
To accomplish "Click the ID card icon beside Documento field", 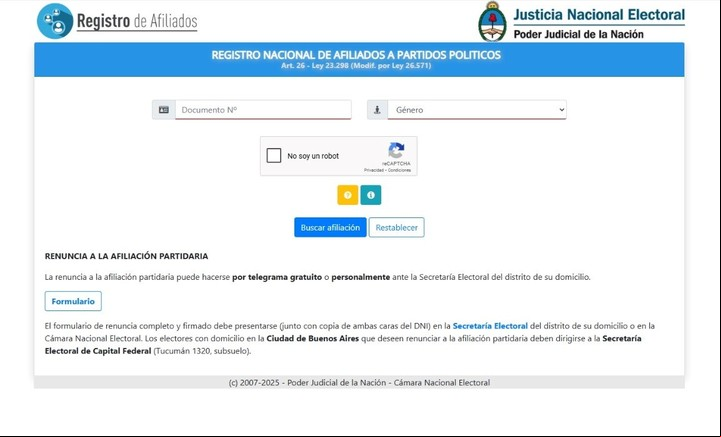I will 164,110.
